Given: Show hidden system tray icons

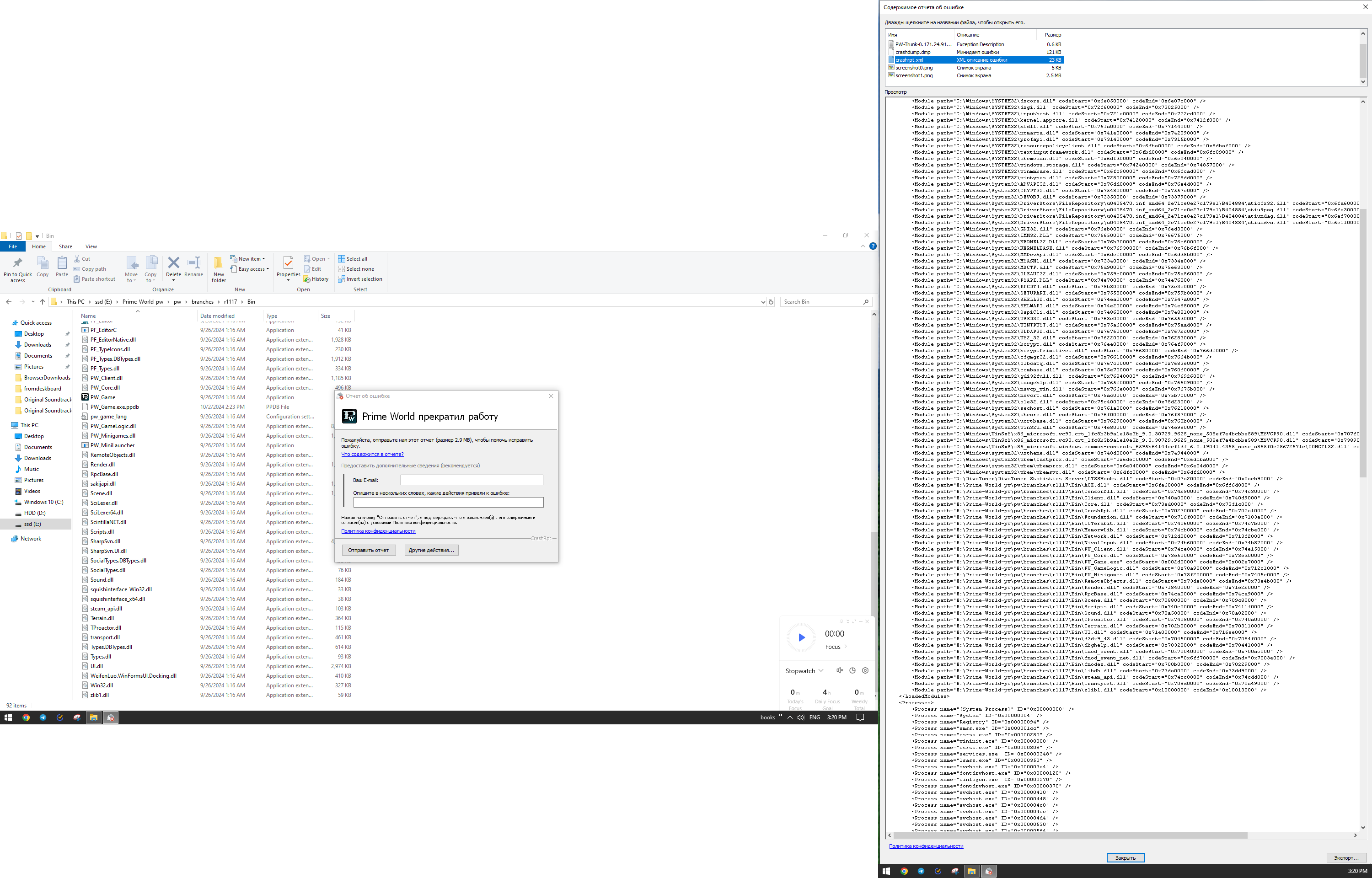Looking at the screenshot, I should click(x=789, y=717).
